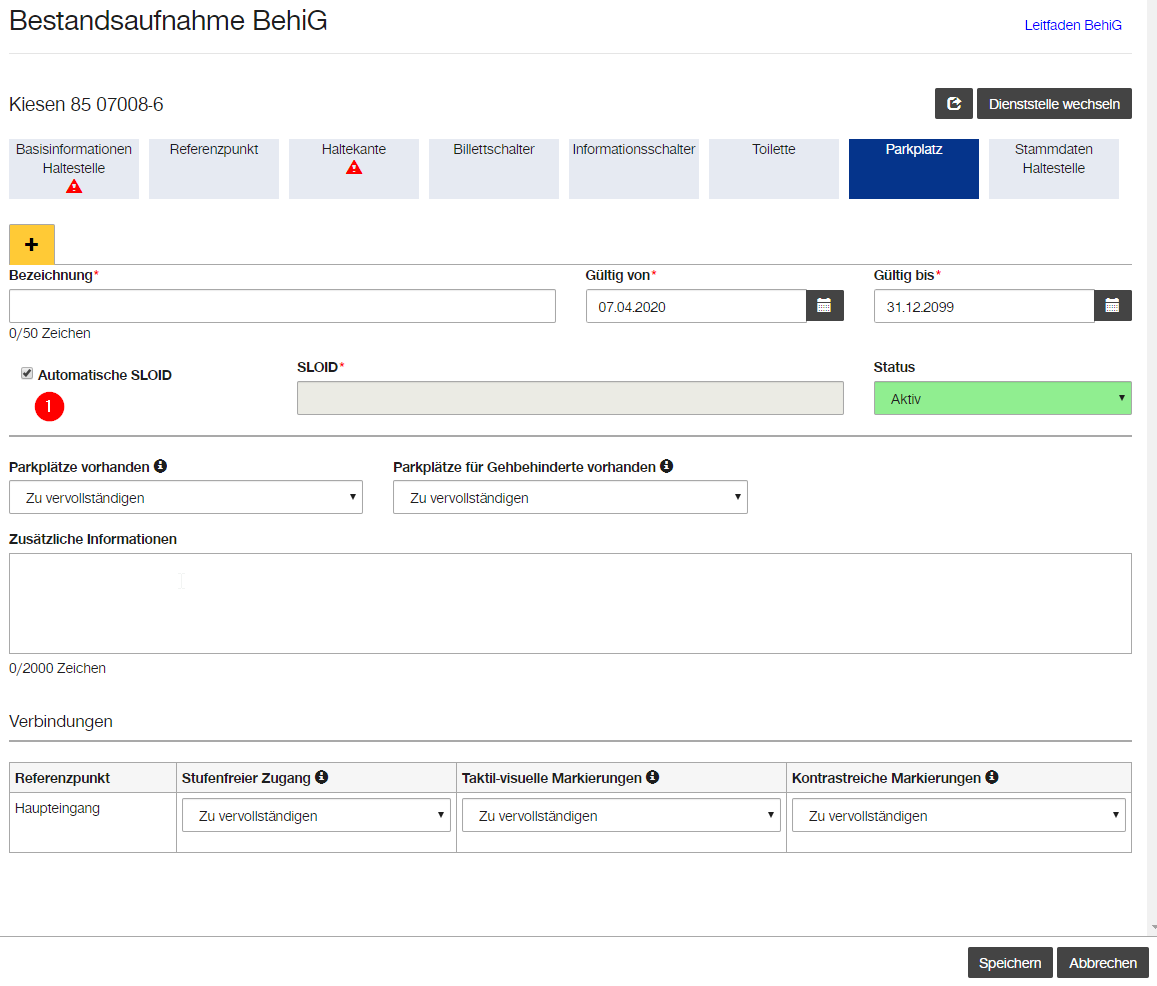Screen dimensions: 1157x986
Task: Click info icon for Stufenfreier Zugang
Action: click(322, 776)
